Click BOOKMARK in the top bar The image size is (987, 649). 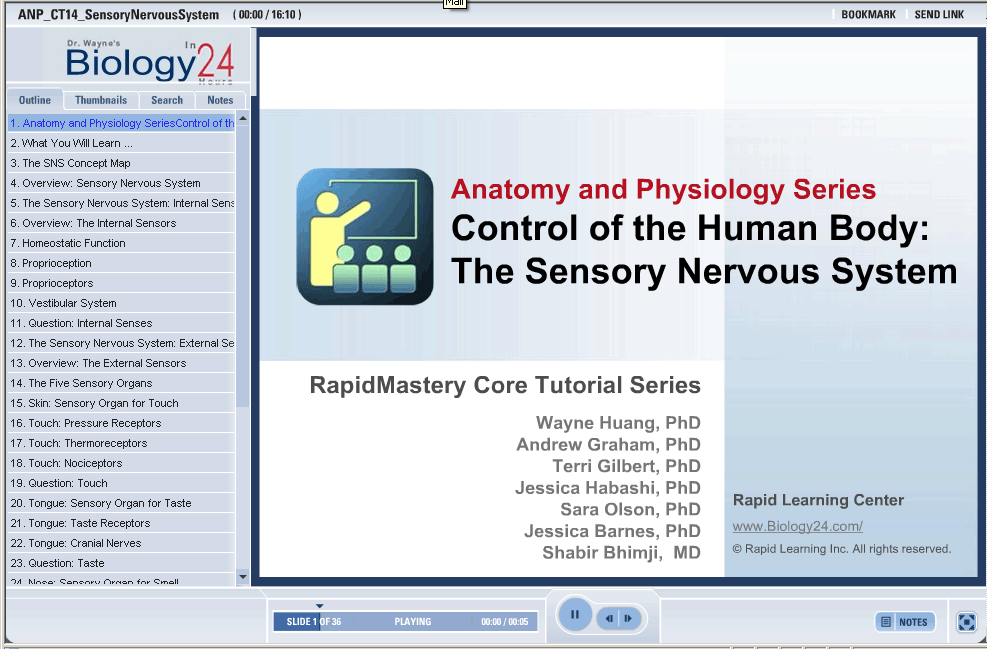coord(868,15)
